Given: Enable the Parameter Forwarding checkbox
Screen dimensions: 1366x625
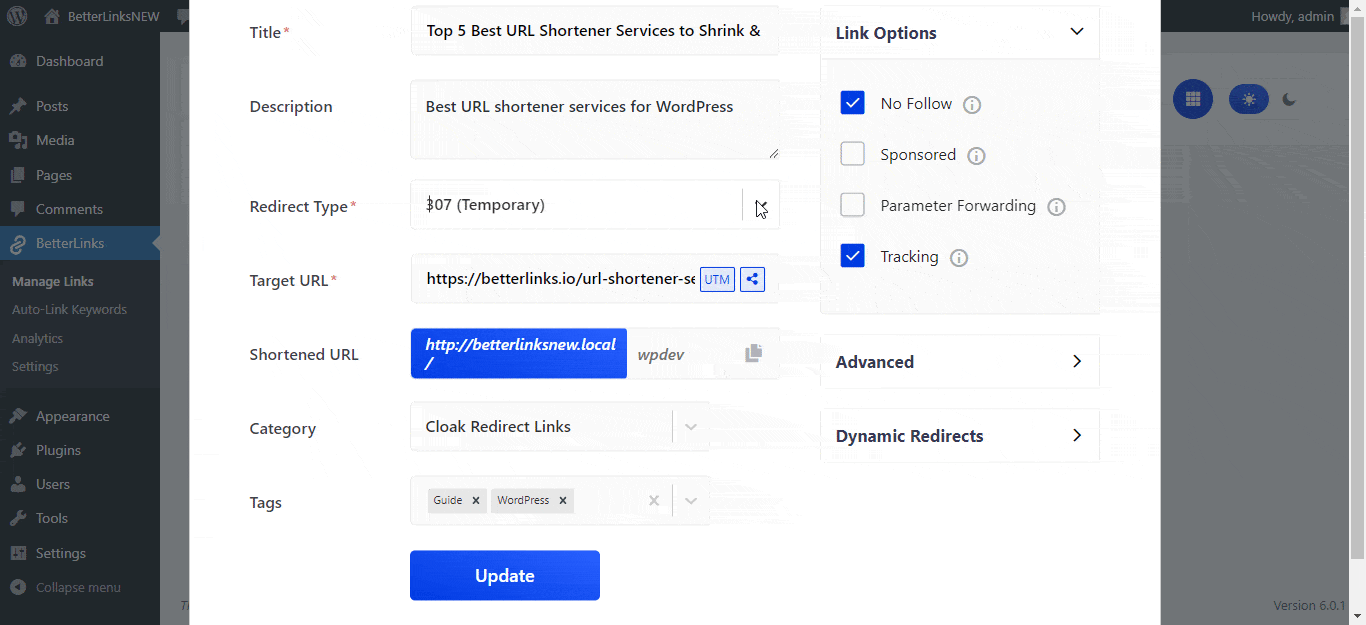Looking at the screenshot, I should coord(852,205).
